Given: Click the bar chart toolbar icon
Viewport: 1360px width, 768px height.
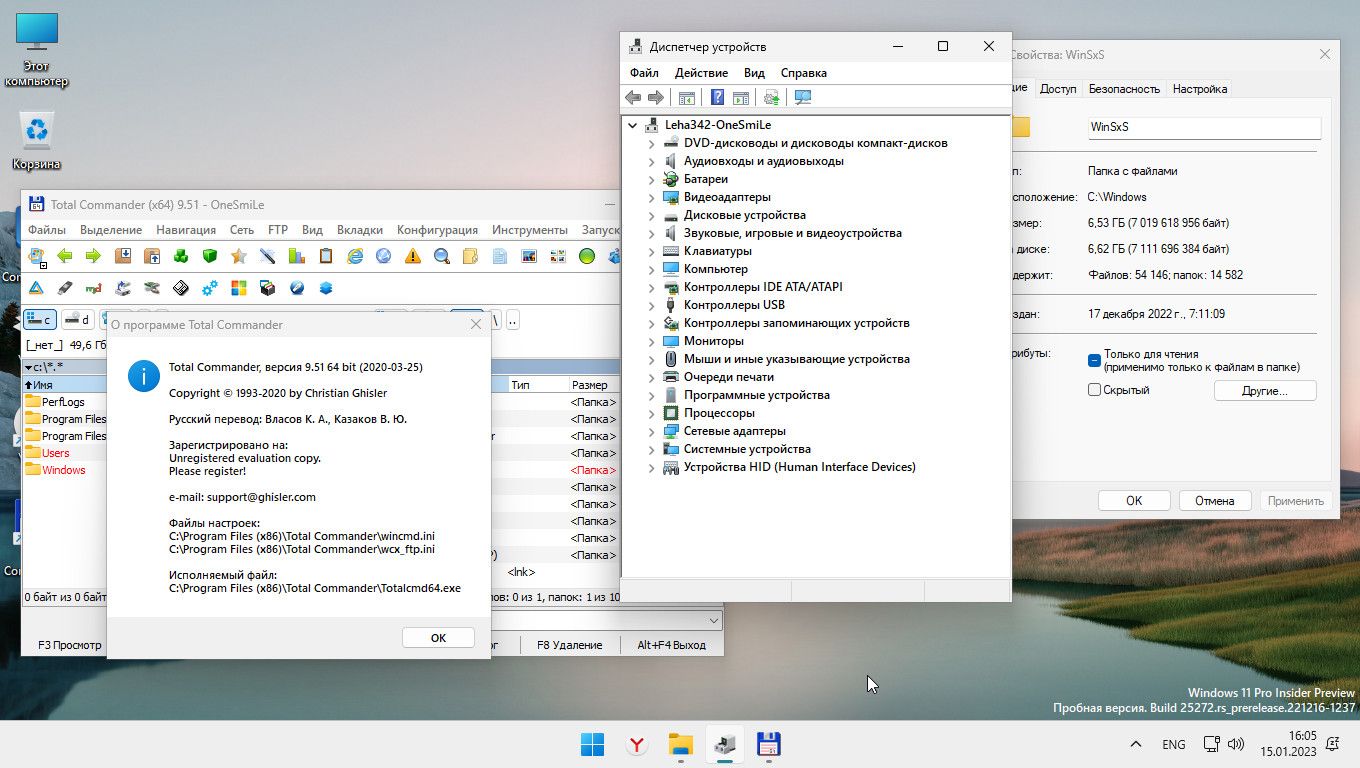Looking at the screenshot, I should coord(296,256).
